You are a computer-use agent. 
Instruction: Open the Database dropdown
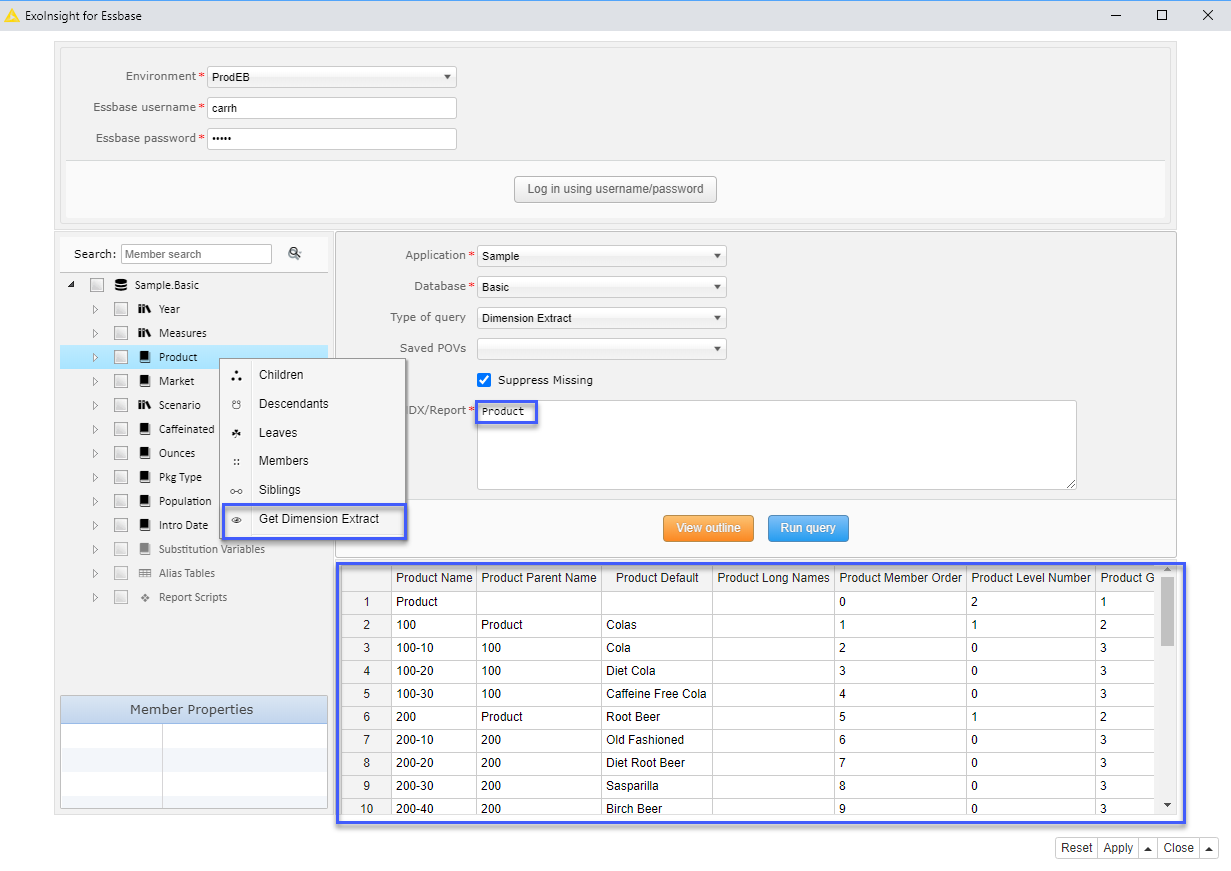(602, 287)
